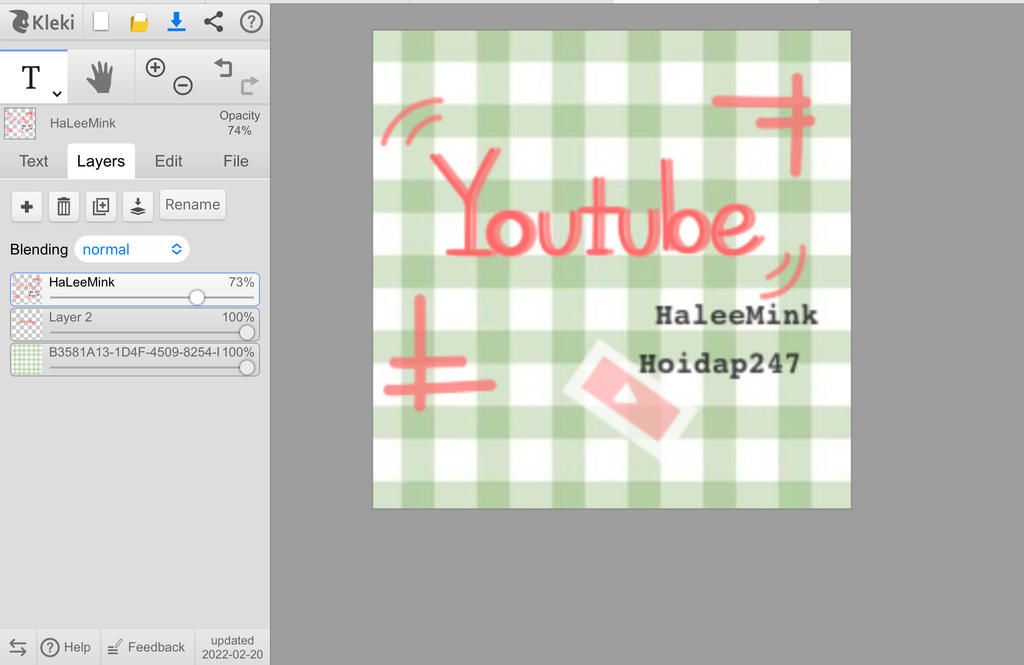Click the HaLeeMink layer preview thumbnail in header
The image size is (1024, 665).
pyautogui.click(x=20, y=123)
